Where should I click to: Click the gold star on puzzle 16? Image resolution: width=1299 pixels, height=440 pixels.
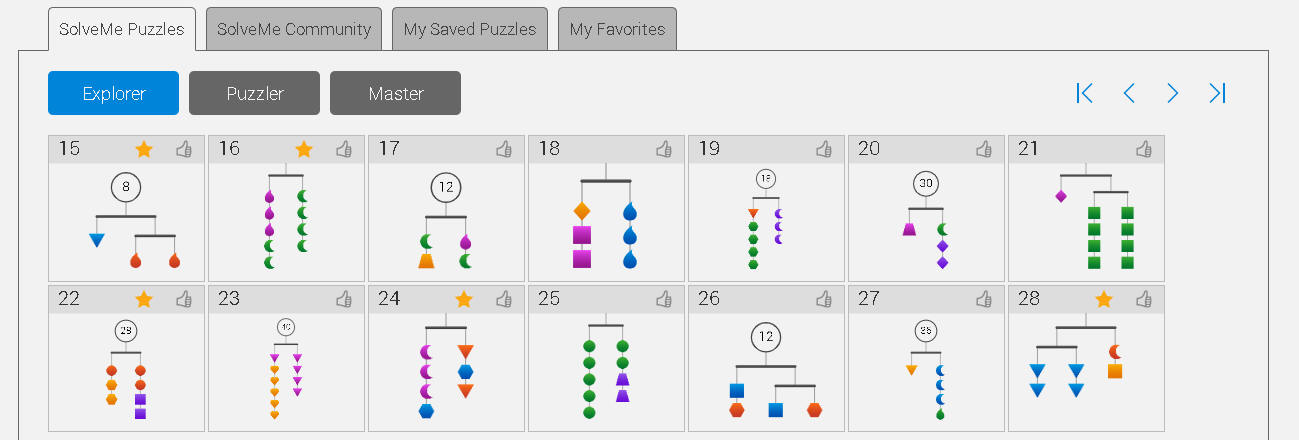[x=304, y=149]
